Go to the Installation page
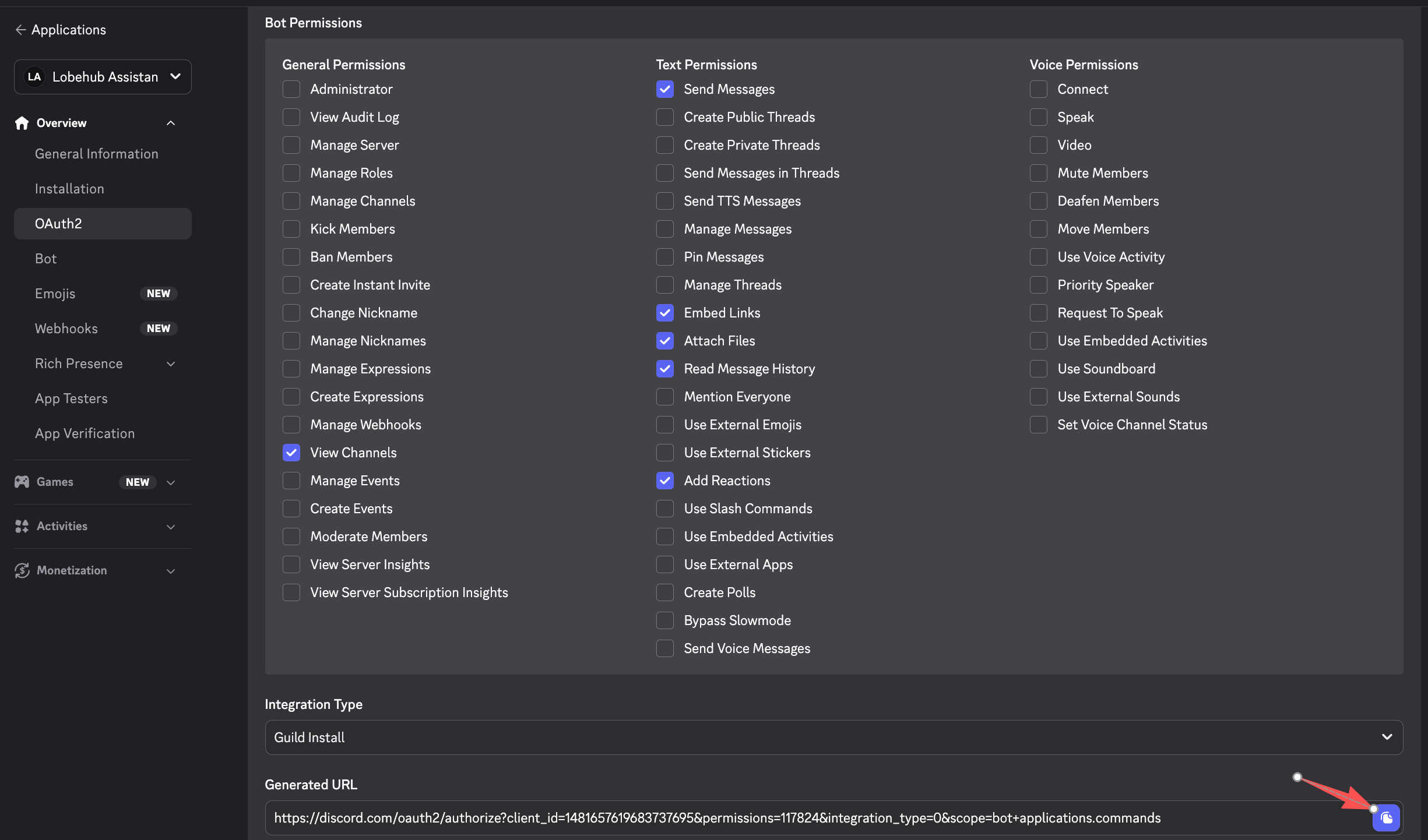The width and height of the screenshot is (1428, 840). click(x=69, y=189)
